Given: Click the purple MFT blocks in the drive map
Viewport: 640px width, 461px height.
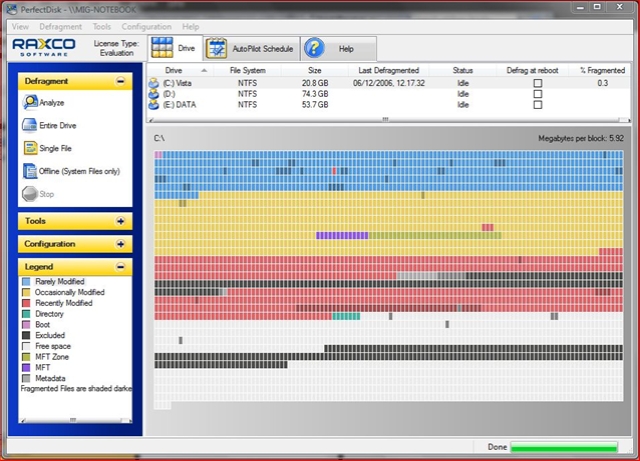Looking at the screenshot, I should (342, 236).
